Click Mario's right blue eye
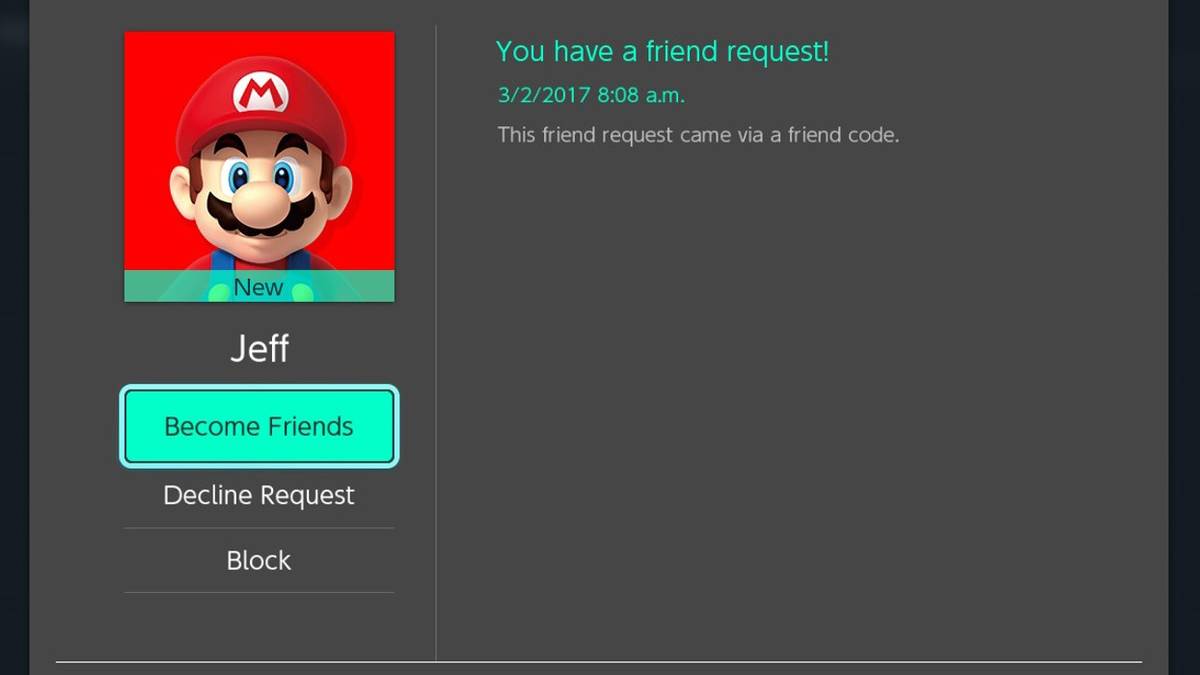1200x675 pixels. tap(286, 178)
